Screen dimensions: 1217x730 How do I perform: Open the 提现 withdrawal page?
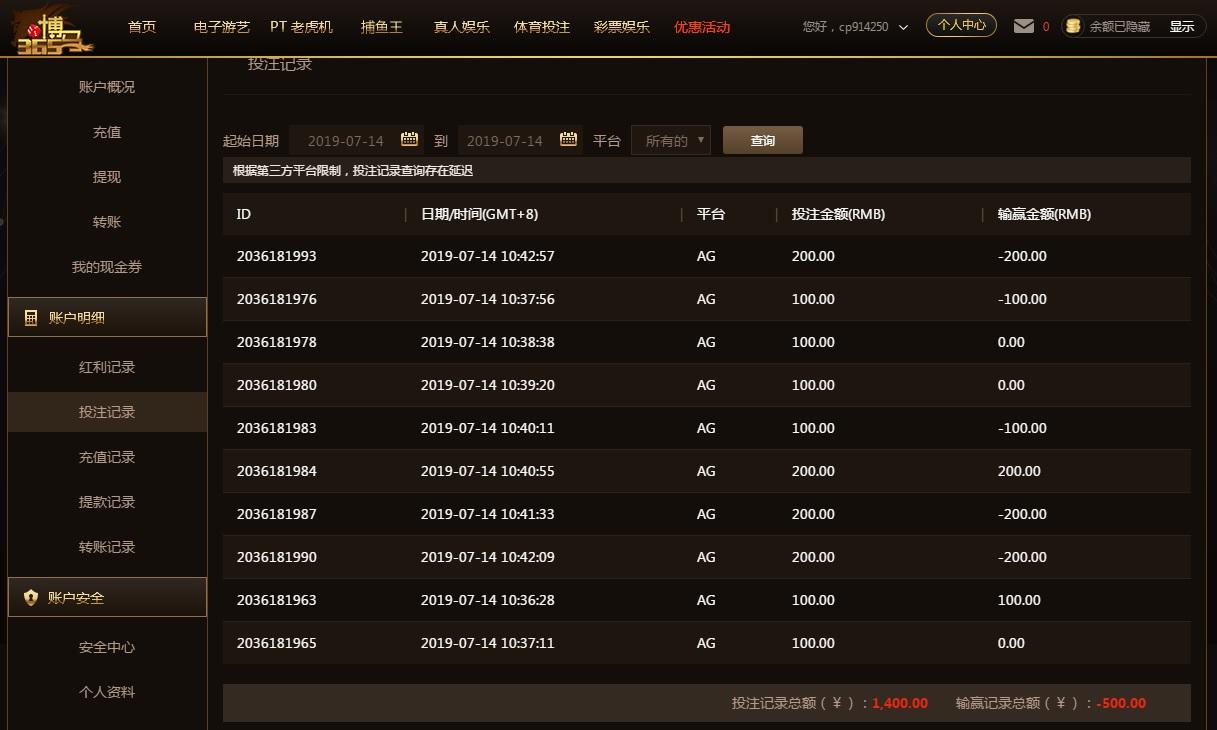[107, 176]
